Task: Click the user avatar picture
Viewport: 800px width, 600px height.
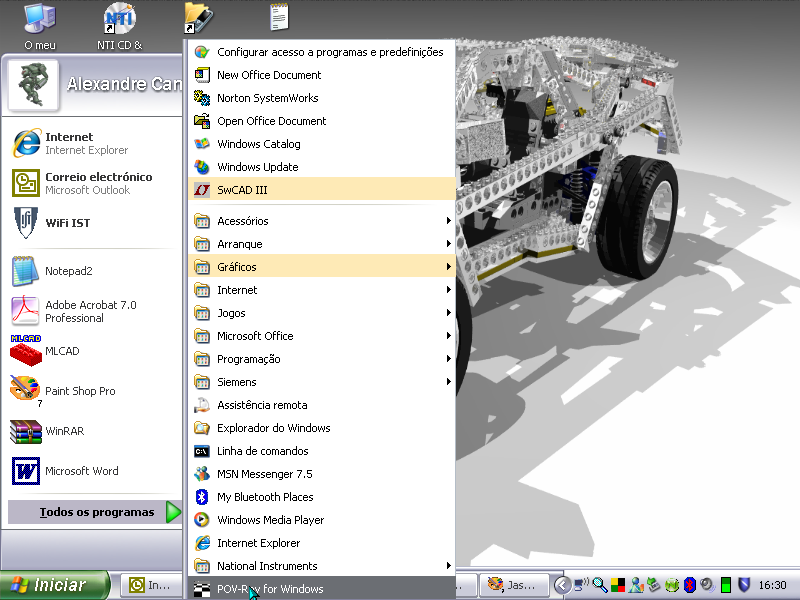Action: click(34, 85)
